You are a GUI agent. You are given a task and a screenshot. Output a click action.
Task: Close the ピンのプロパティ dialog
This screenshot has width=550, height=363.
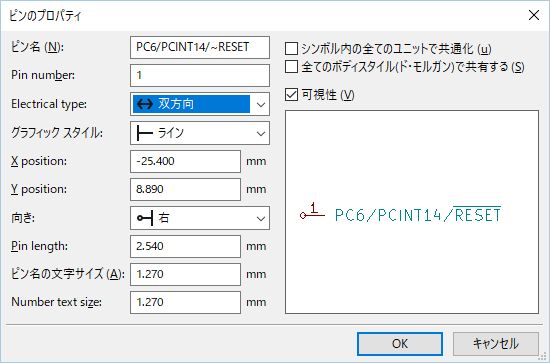tap(534, 15)
